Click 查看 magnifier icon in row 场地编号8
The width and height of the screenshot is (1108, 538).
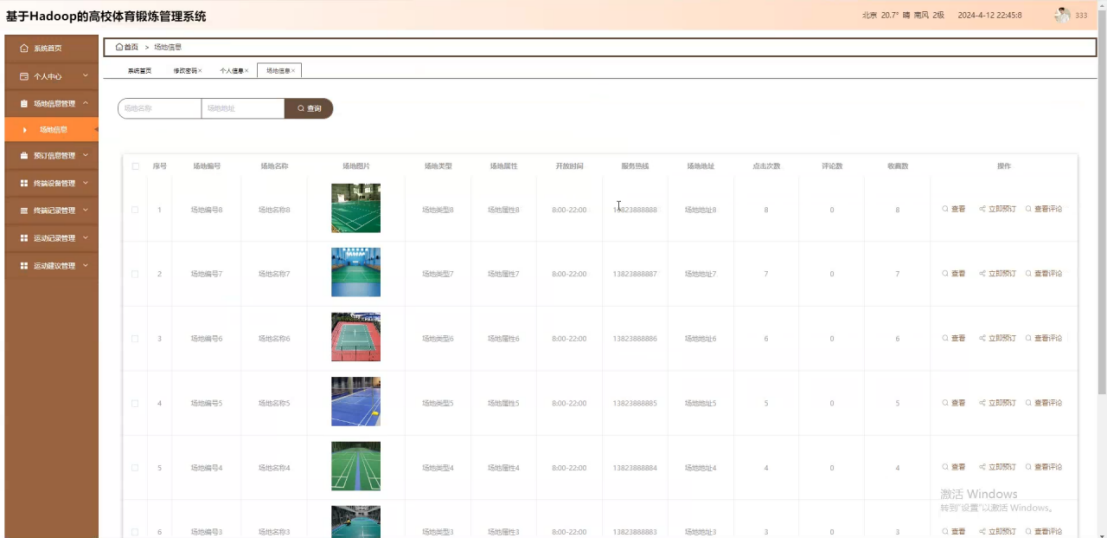click(x=945, y=209)
